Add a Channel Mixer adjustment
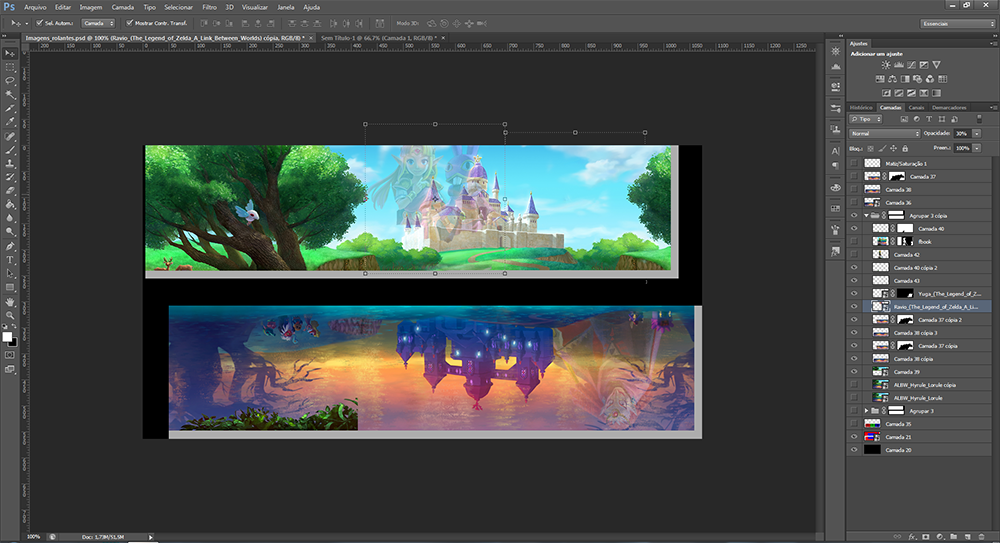1000x543 pixels. pyautogui.click(x=930, y=79)
